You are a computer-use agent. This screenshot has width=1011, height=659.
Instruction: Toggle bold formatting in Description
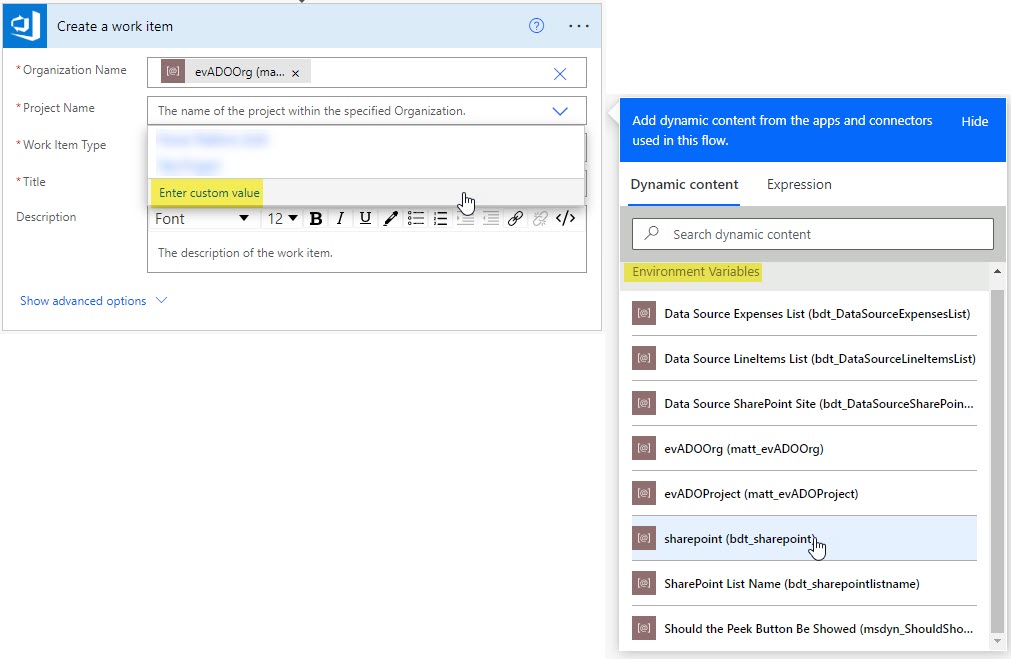315,219
